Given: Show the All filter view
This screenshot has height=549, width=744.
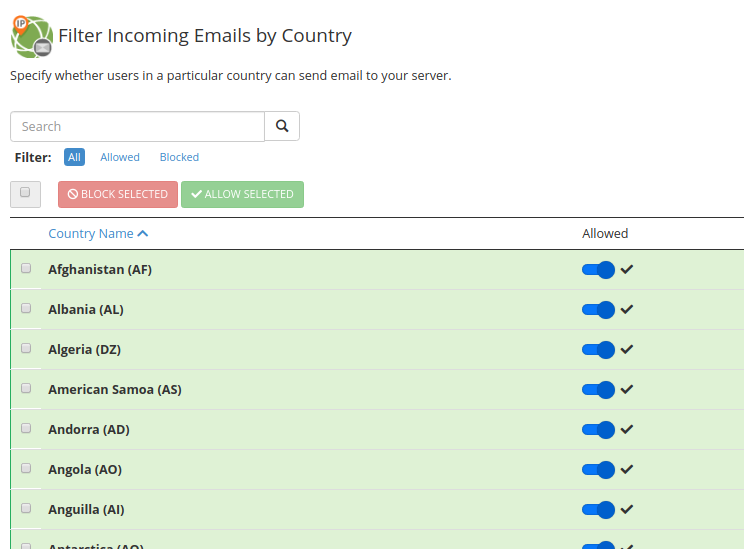Looking at the screenshot, I should tap(74, 157).
